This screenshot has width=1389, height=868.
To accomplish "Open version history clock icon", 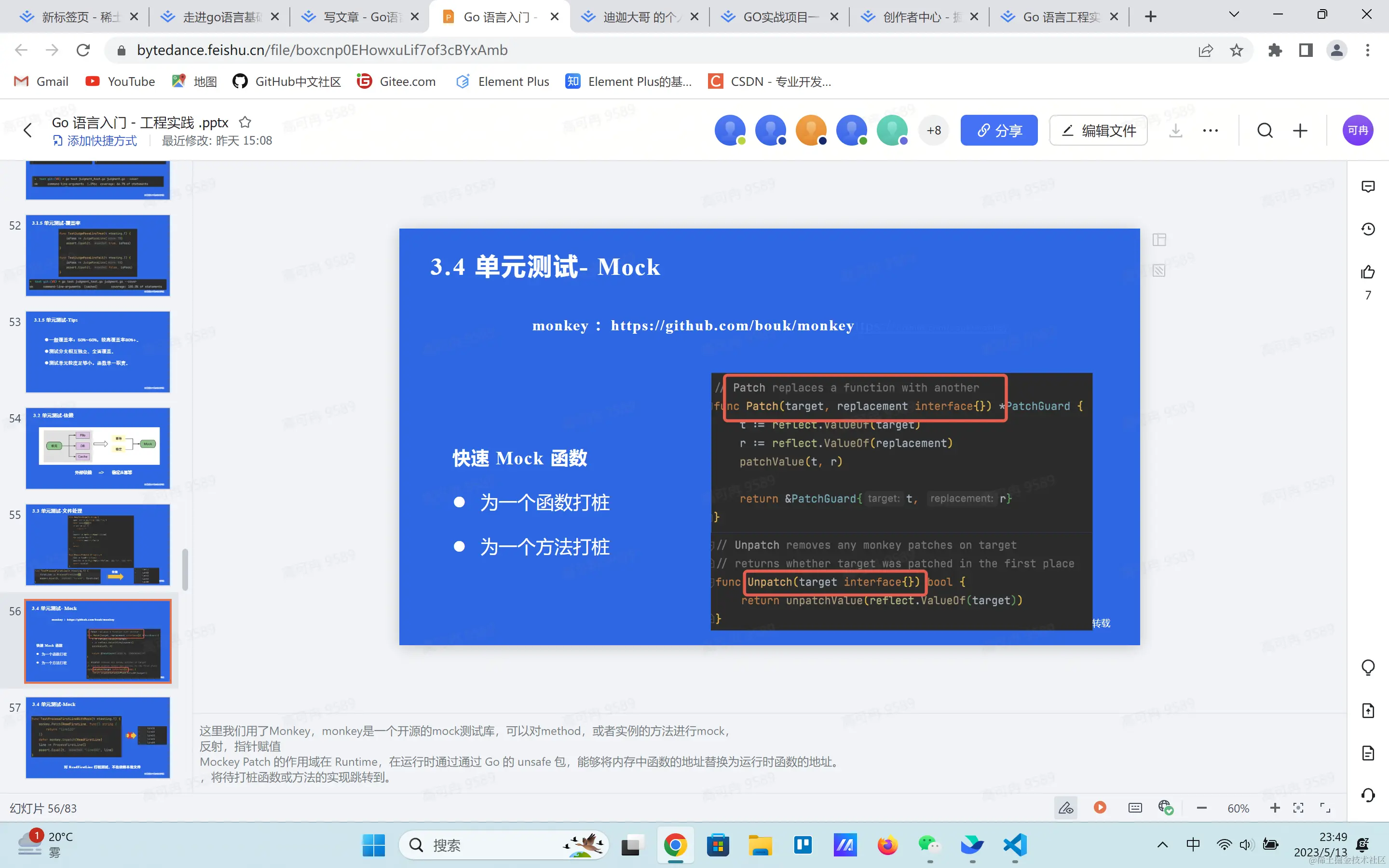I will pos(1368,229).
